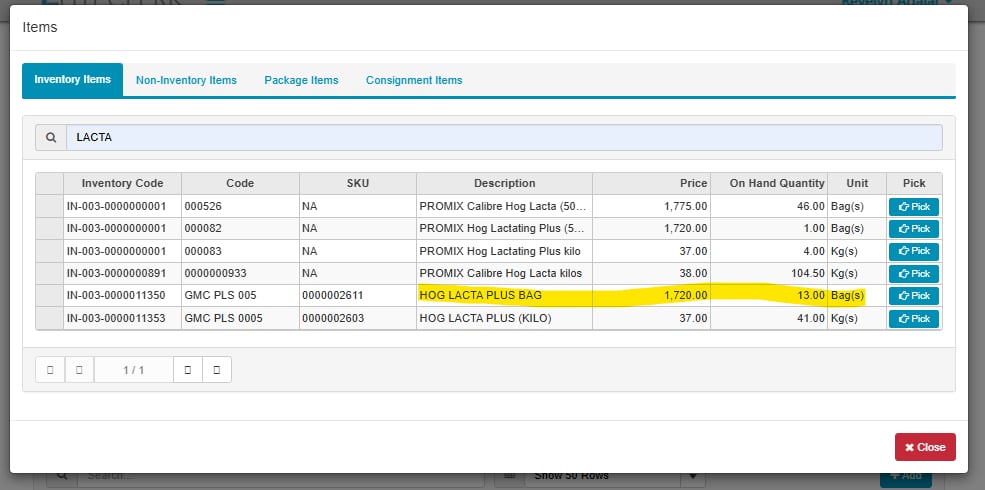Viewport: 985px width, 490px height.
Task: Select the cell with code GMC PLS 0005
Action: coord(240,318)
